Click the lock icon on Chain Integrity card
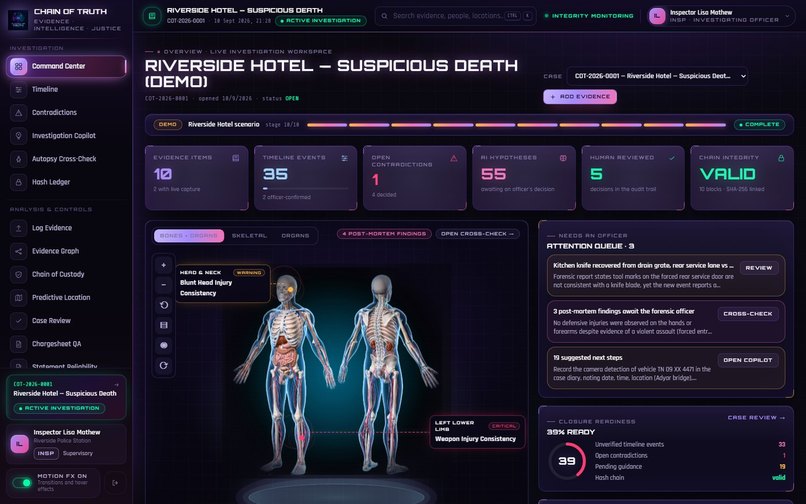This screenshot has height=504, width=806. [x=781, y=158]
